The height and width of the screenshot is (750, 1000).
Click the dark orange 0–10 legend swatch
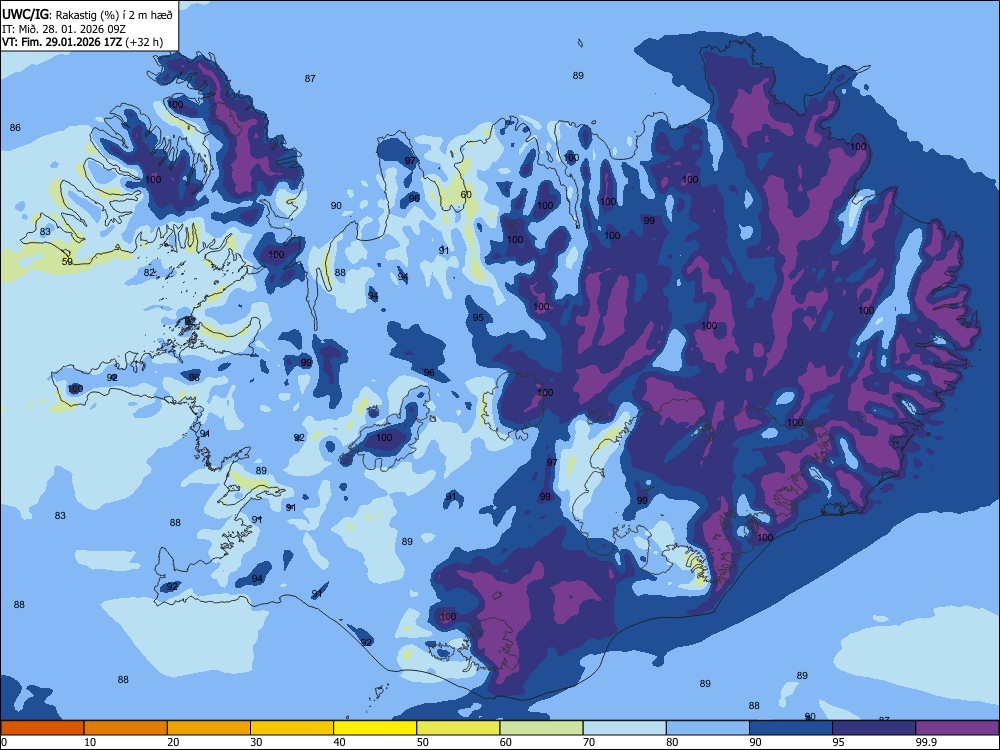(x=42, y=728)
